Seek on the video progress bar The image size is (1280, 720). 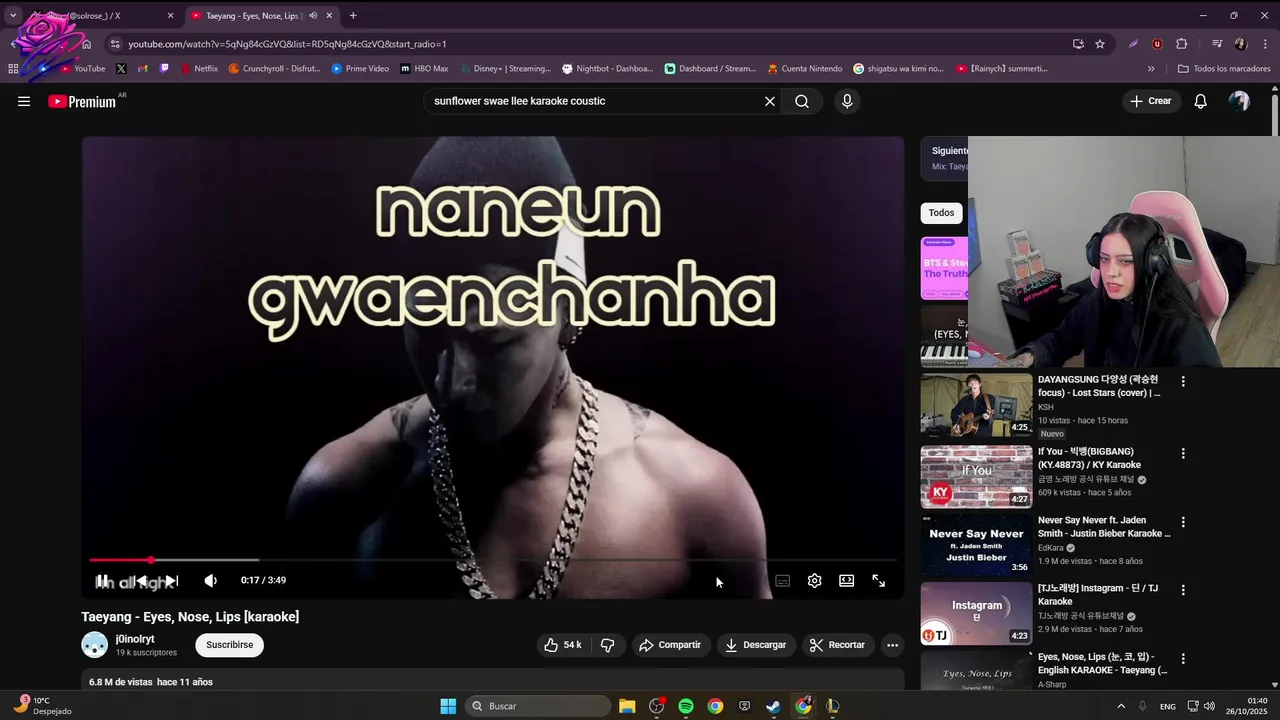coord(493,560)
